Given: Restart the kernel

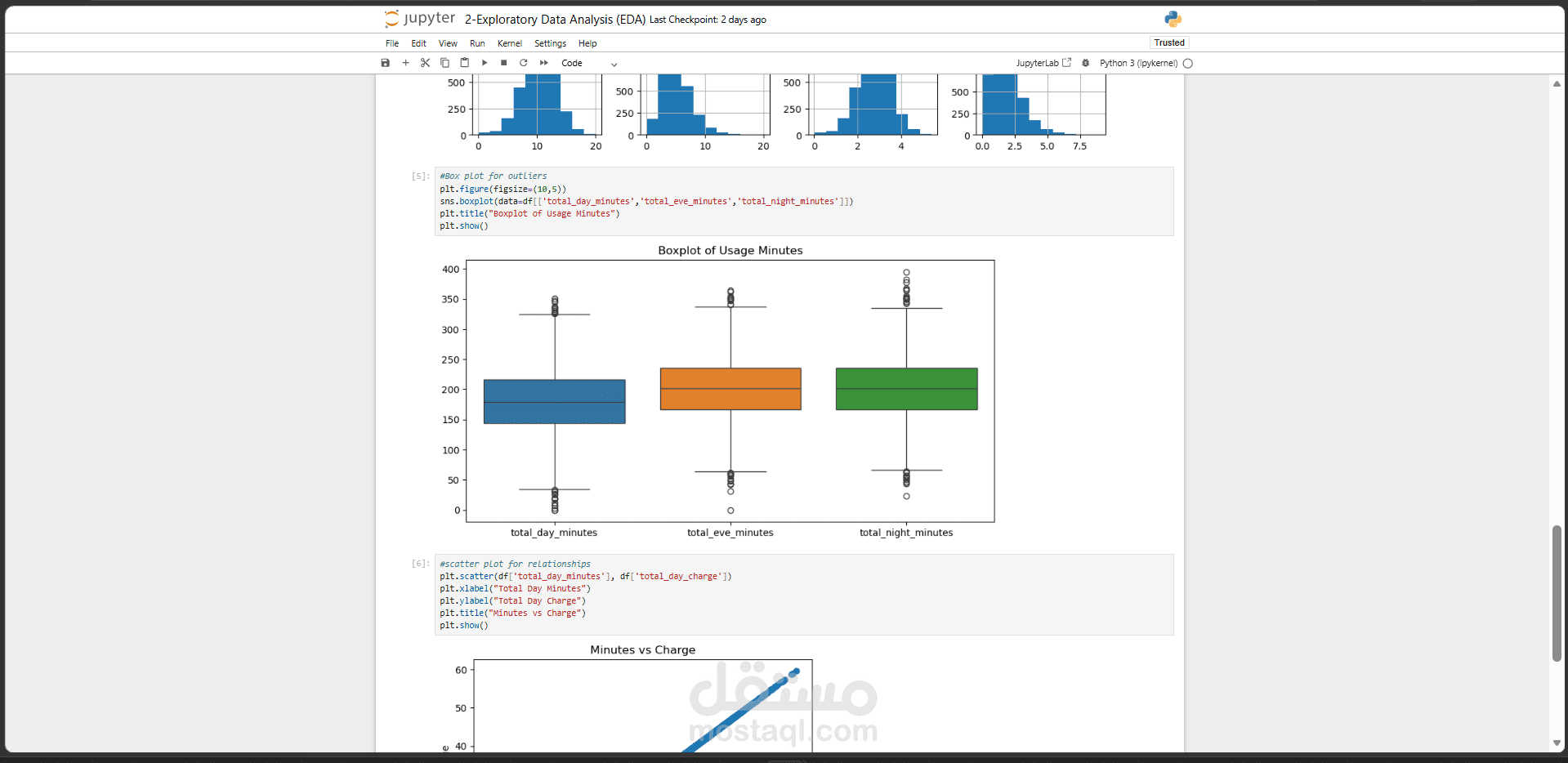Looking at the screenshot, I should (x=524, y=63).
